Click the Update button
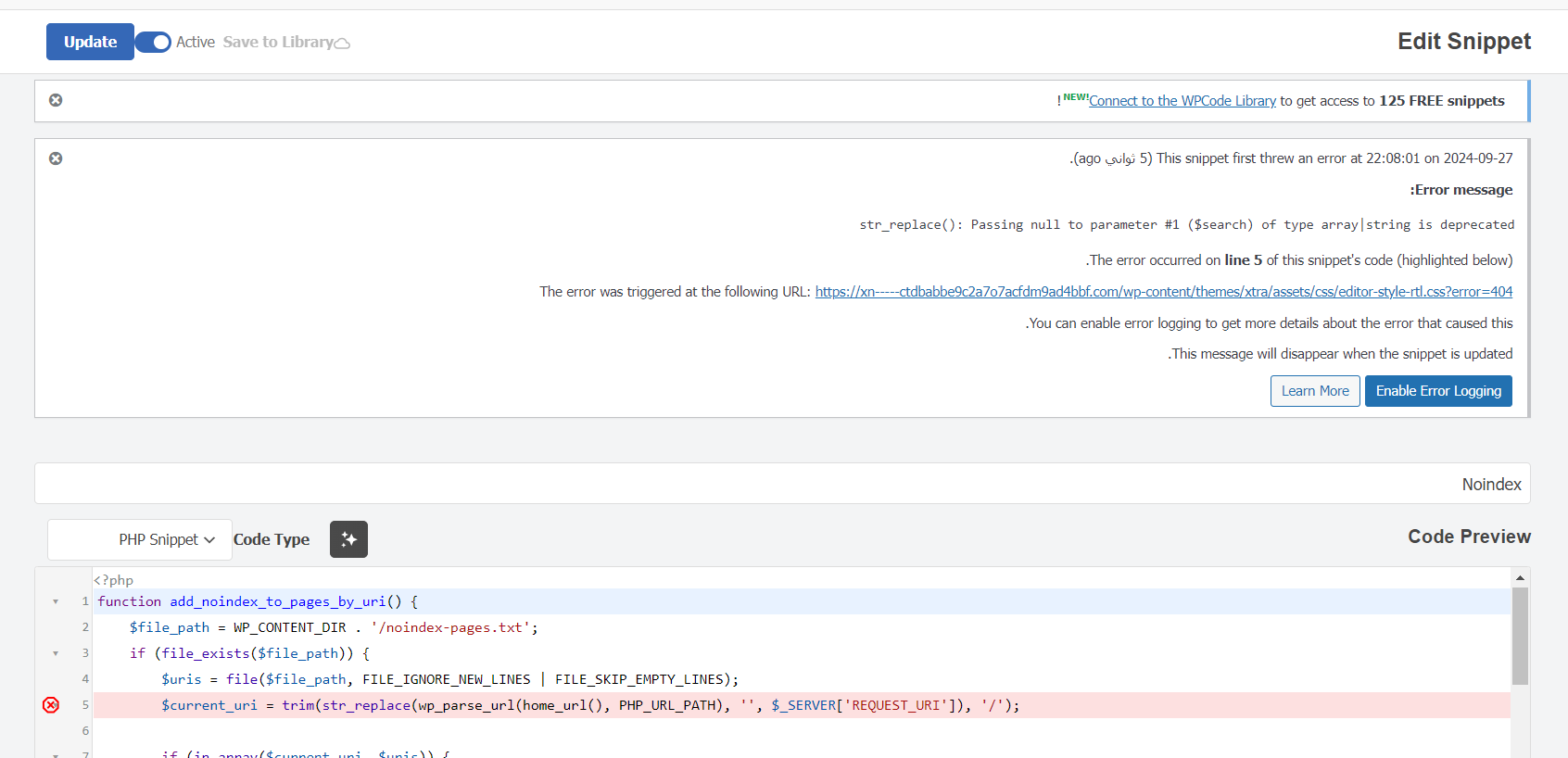The height and width of the screenshot is (758, 1568). tap(90, 42)
